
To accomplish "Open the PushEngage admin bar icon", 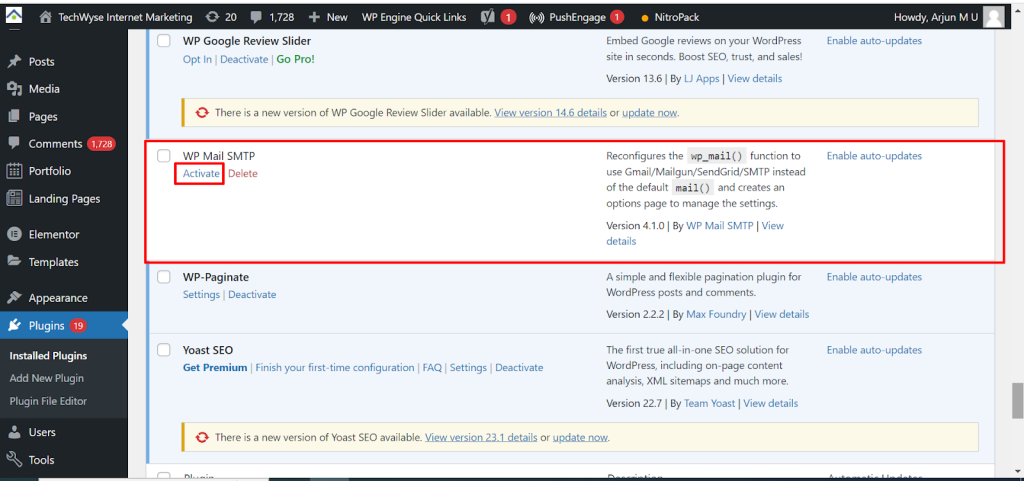I will (x=536, y=17).
